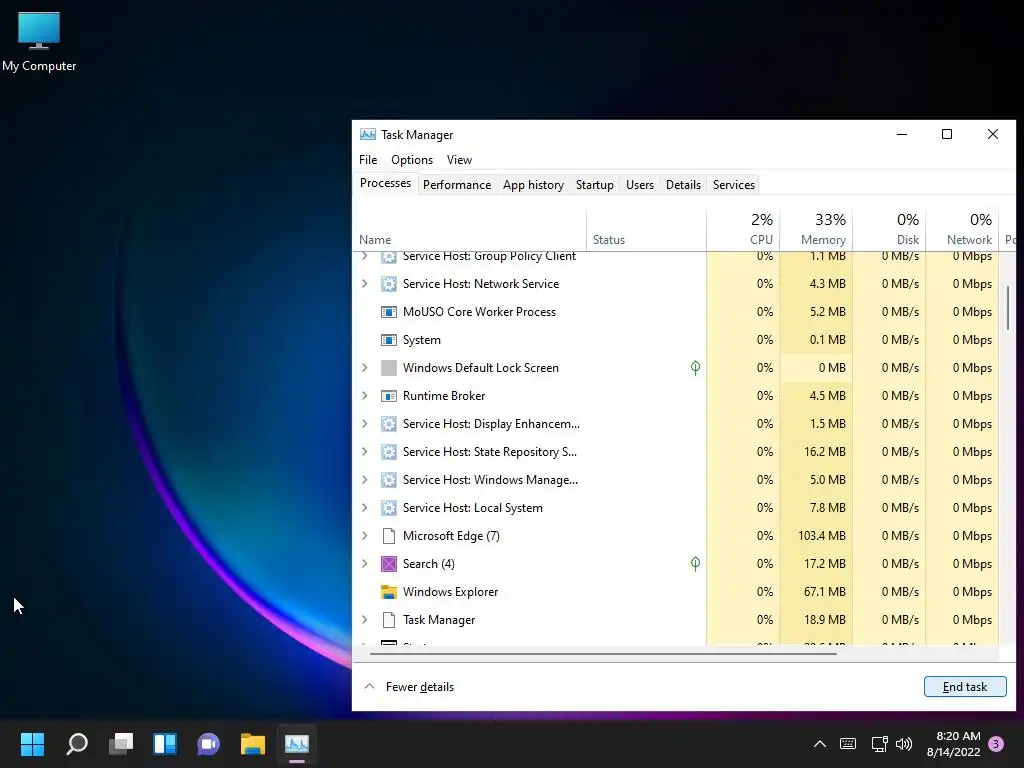Open the notification badge showing 3
Screen dimensions: 1024x768
pos(996,743)
